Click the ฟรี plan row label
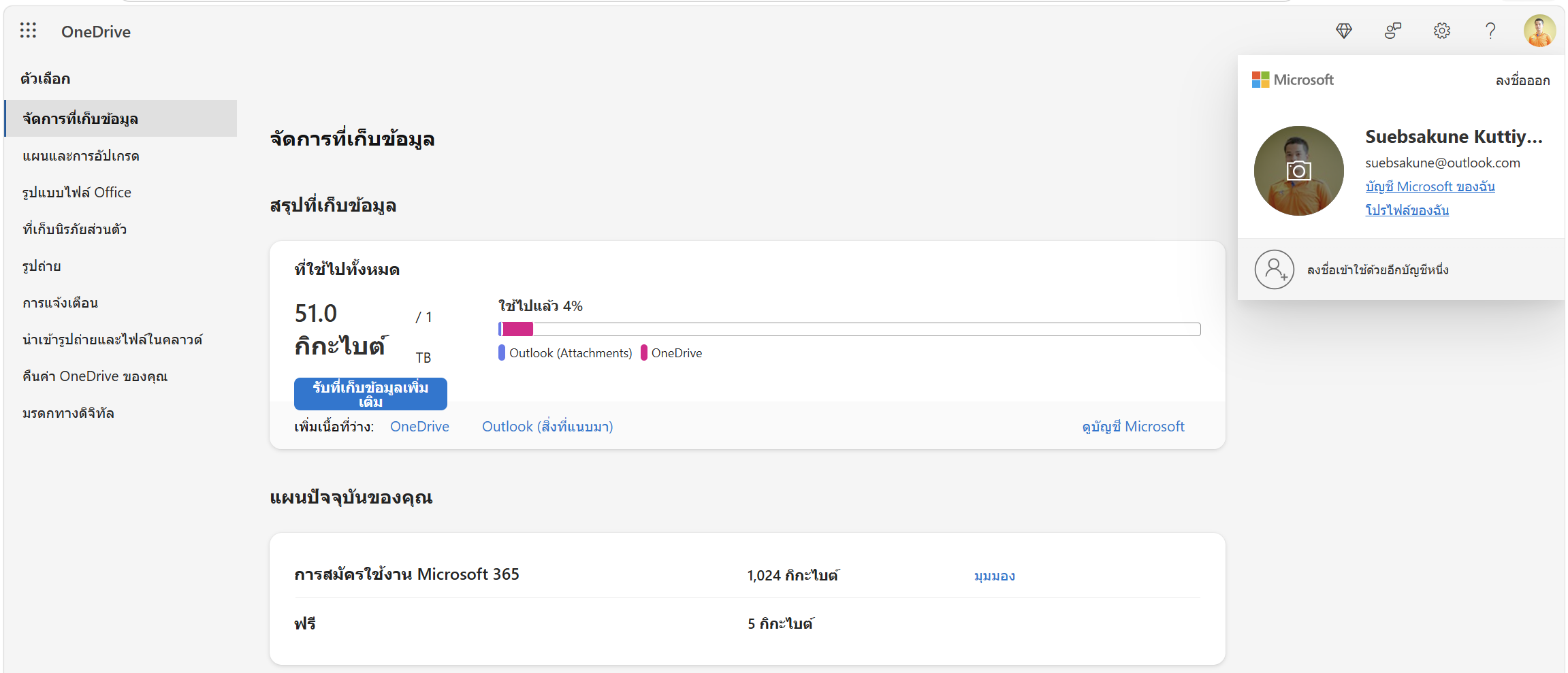The image size is (1568, 673). click(x=305, y=623)
